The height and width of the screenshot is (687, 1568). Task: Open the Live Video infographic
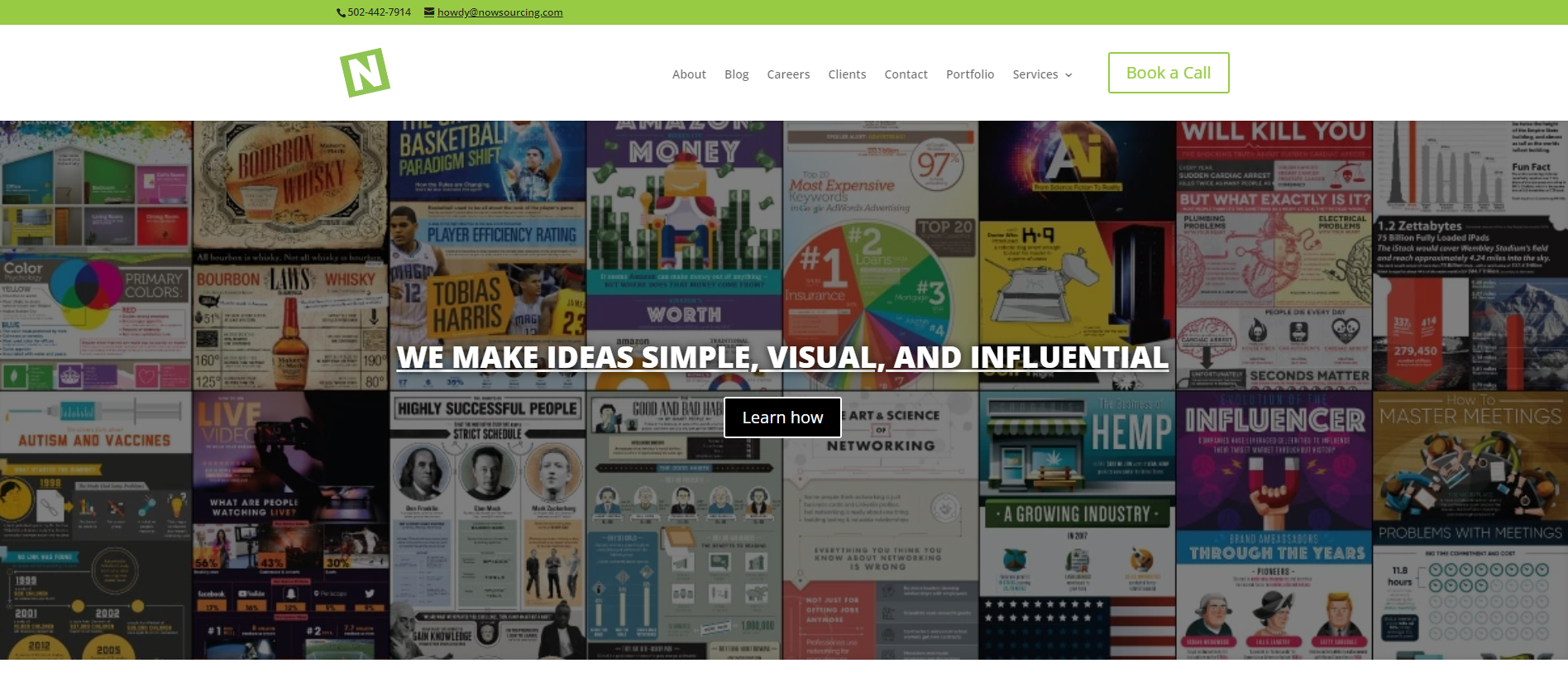point(290,526)
